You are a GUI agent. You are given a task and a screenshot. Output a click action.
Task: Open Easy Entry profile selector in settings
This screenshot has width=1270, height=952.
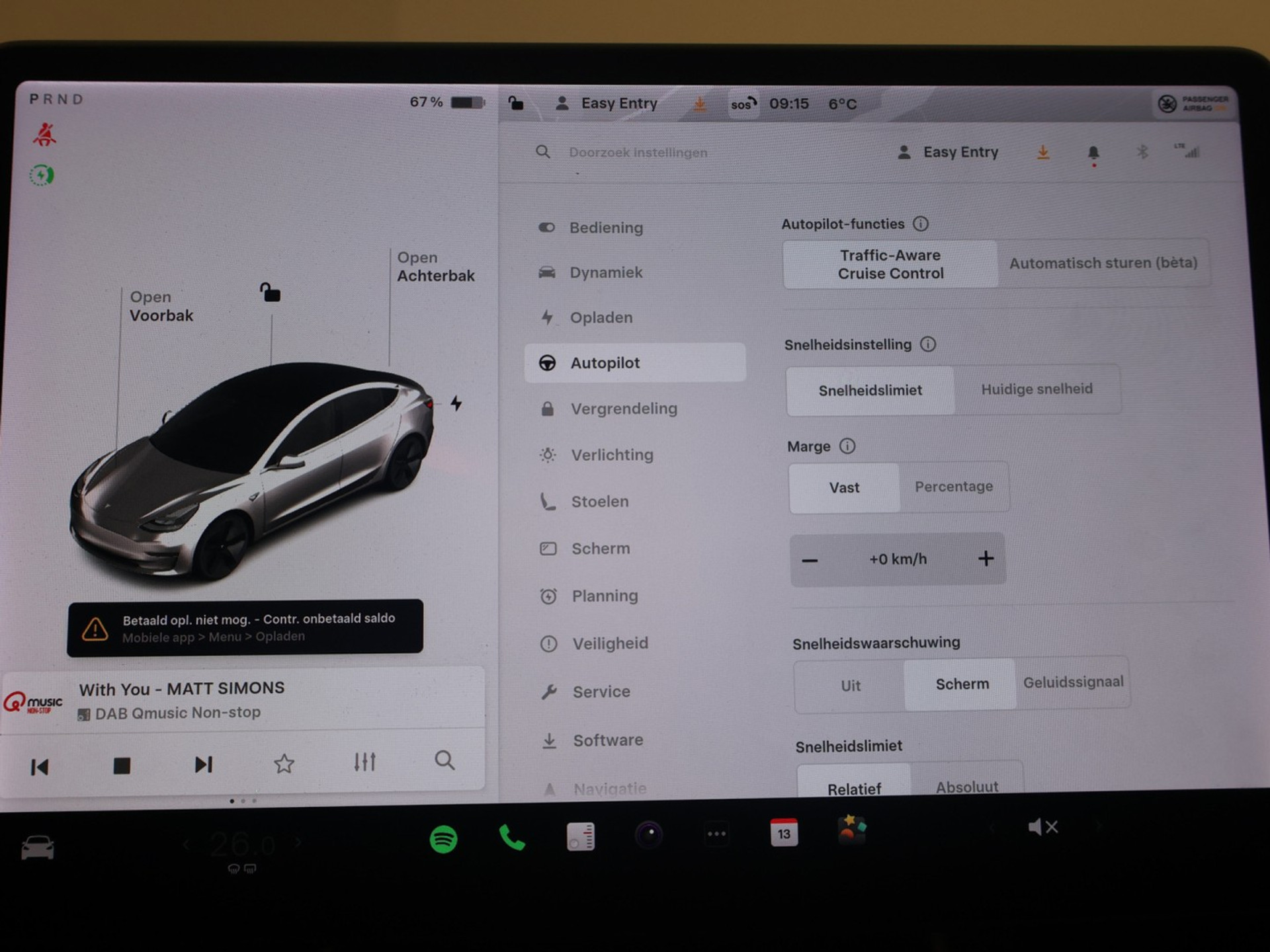pos(947,153)
